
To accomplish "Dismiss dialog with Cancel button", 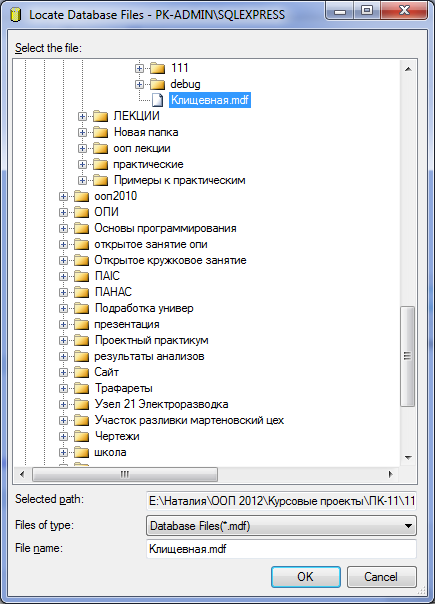I will 381,577.
